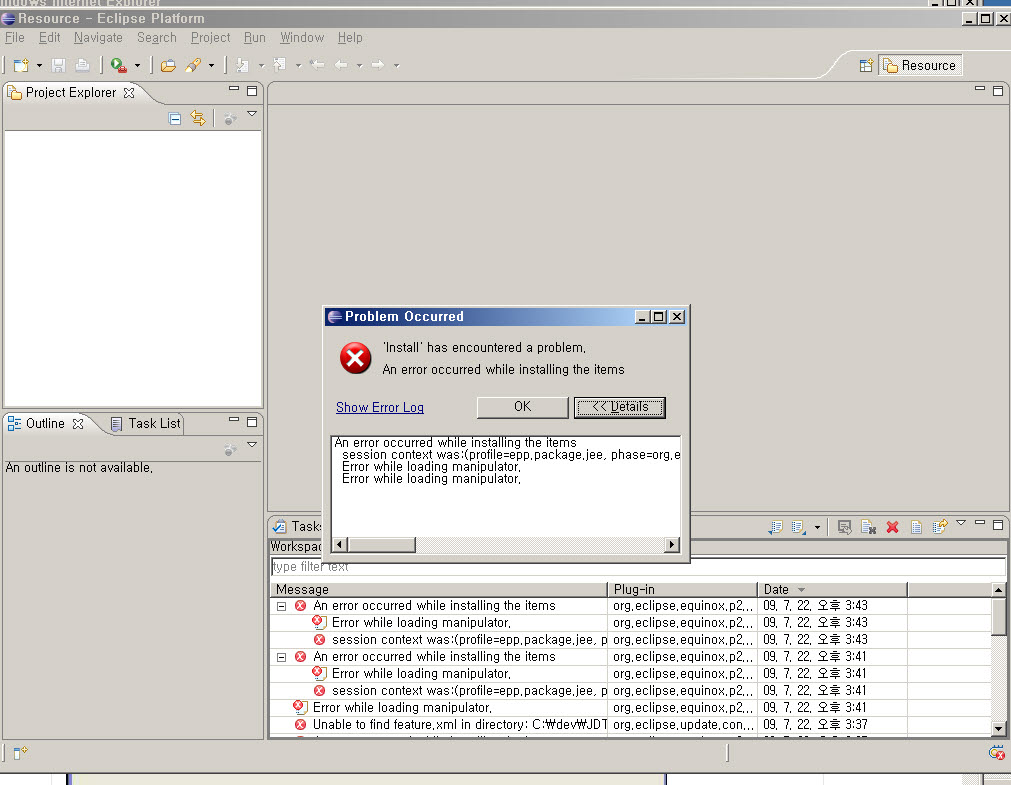Screen dimensions: 1011x785
Task: Click the Print toolbar icon
Action: point(82,65)
